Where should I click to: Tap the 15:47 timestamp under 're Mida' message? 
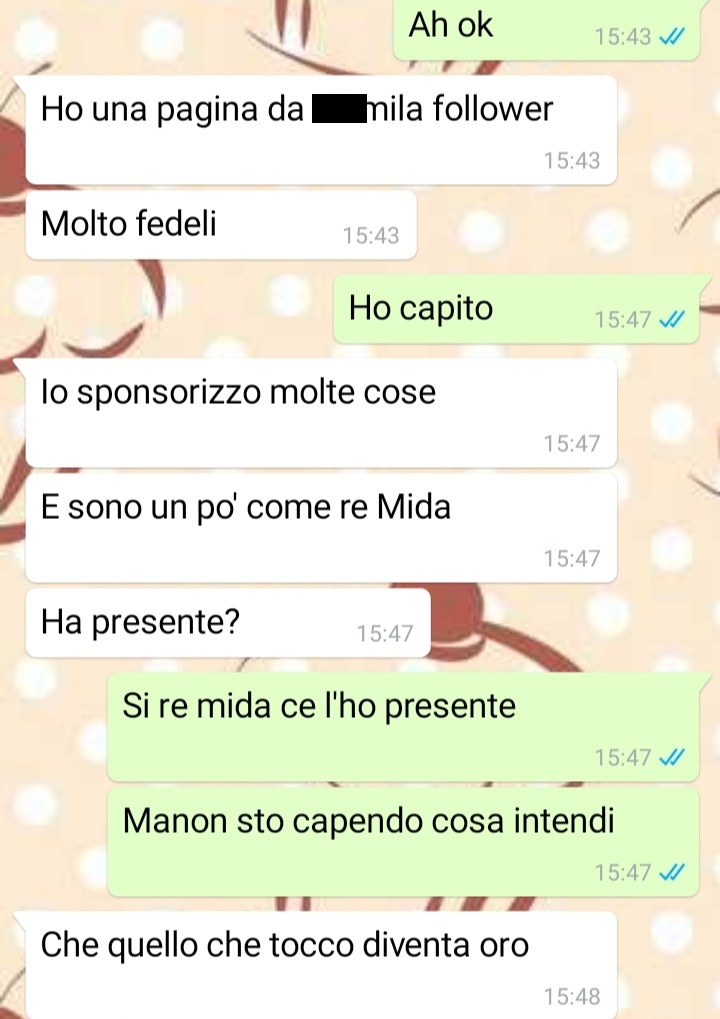pos(572,559)
